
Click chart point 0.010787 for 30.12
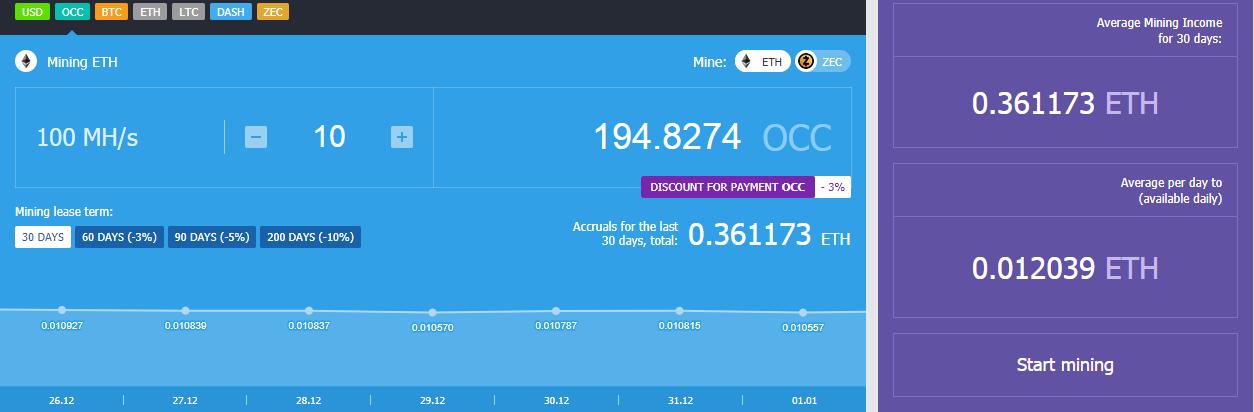(556, 311)
